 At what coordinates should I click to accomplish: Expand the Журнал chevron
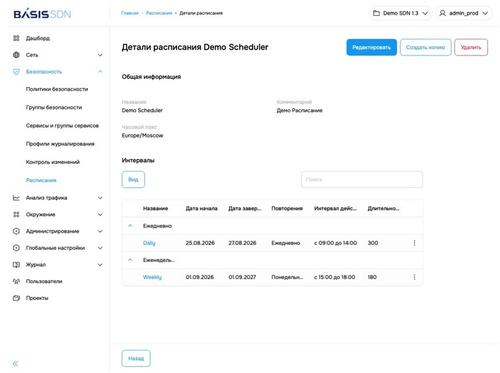pos(100,265)
